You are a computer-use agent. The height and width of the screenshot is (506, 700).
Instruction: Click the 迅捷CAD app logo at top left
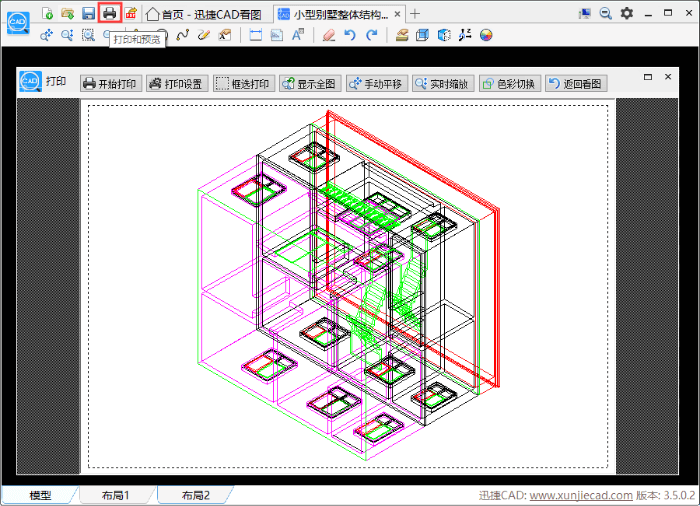coord(18,22)
